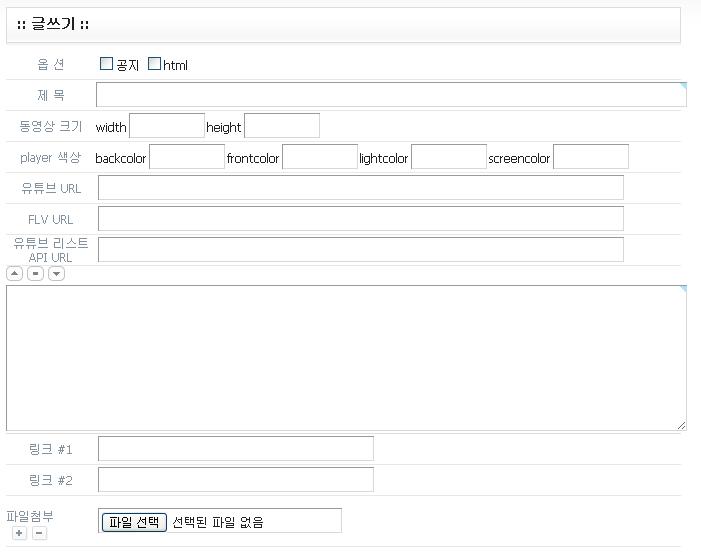Viewport: 701px width, 553px height.
Task: Click the backcolor input field
Action: tap(187, 156)
